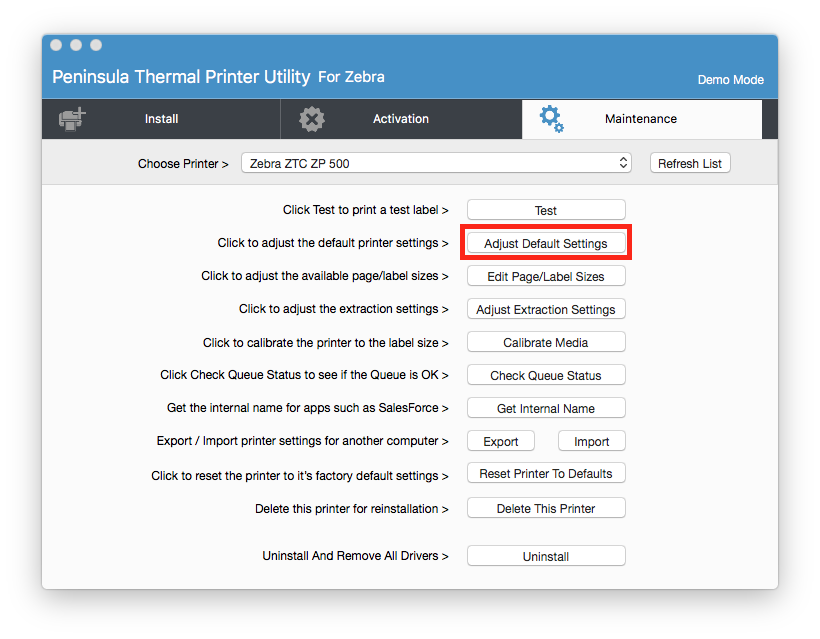The height and width of the screenshot is (639, 820).
Task: Click the 'Choose Printer >' label
Action: [183, 164]
